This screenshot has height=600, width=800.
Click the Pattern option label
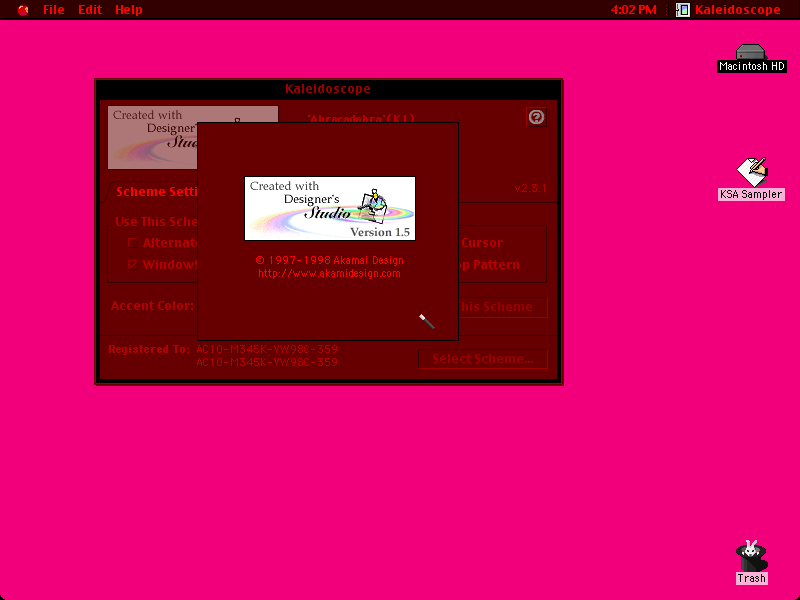(496, 265)
